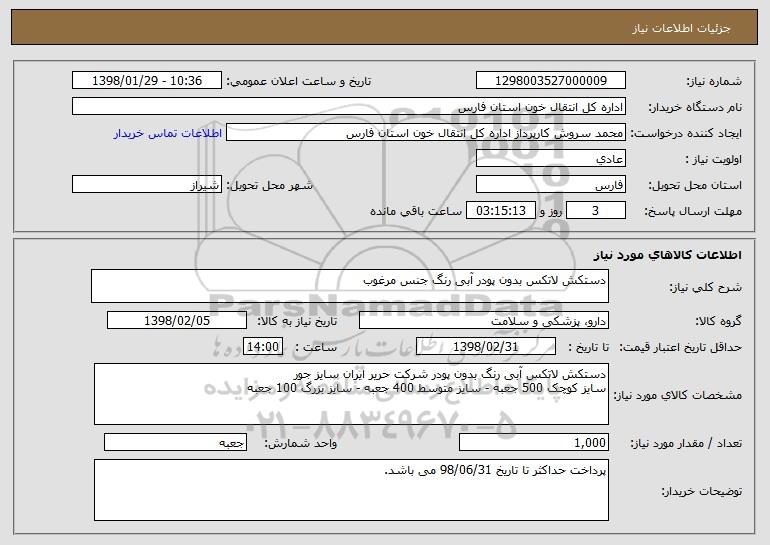This screenshot has width=770, height=545.
Task: Click the label توضیحات خریدار
Action: pos(702,491)
